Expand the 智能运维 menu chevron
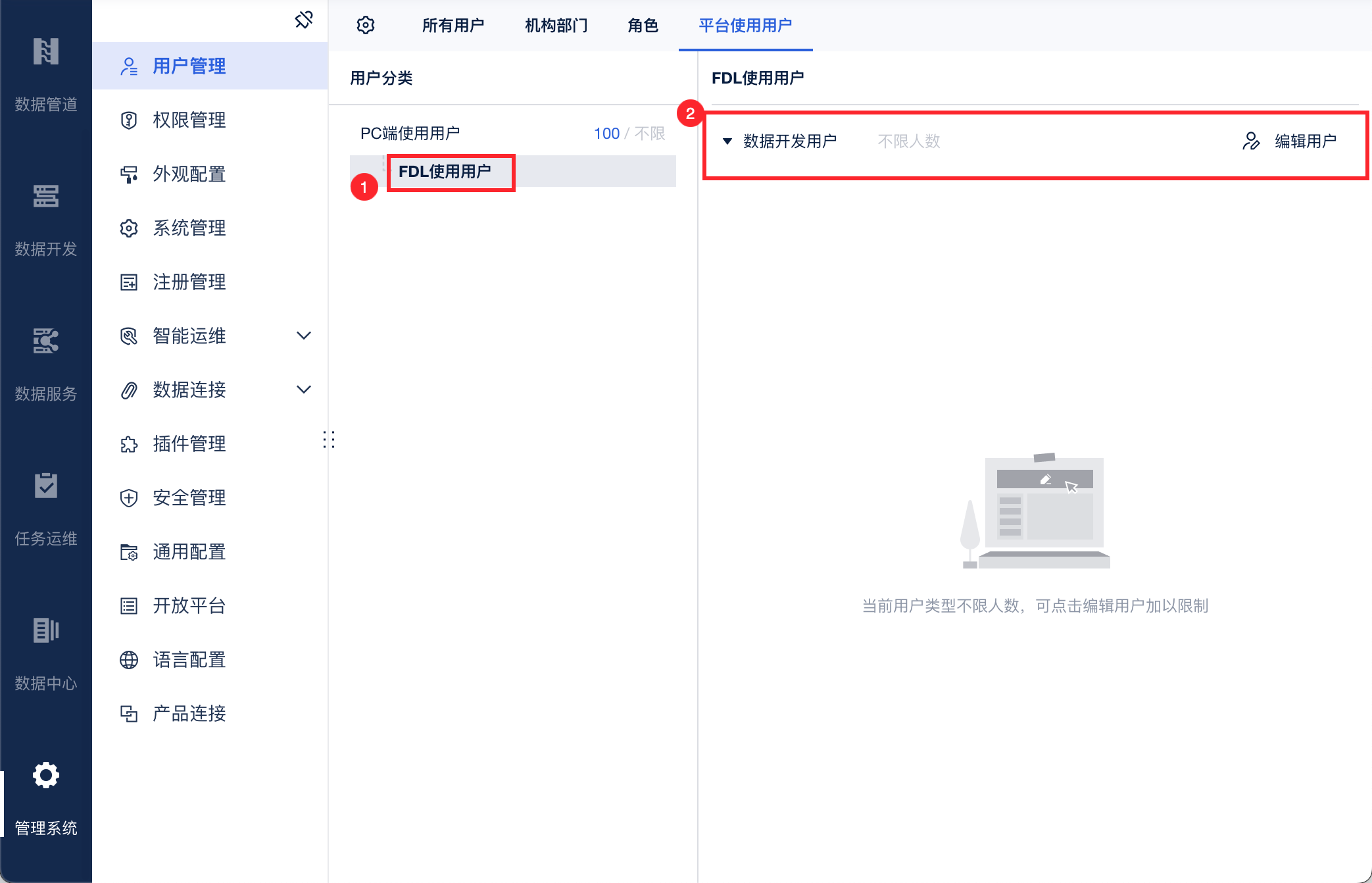 coord(304,336)
